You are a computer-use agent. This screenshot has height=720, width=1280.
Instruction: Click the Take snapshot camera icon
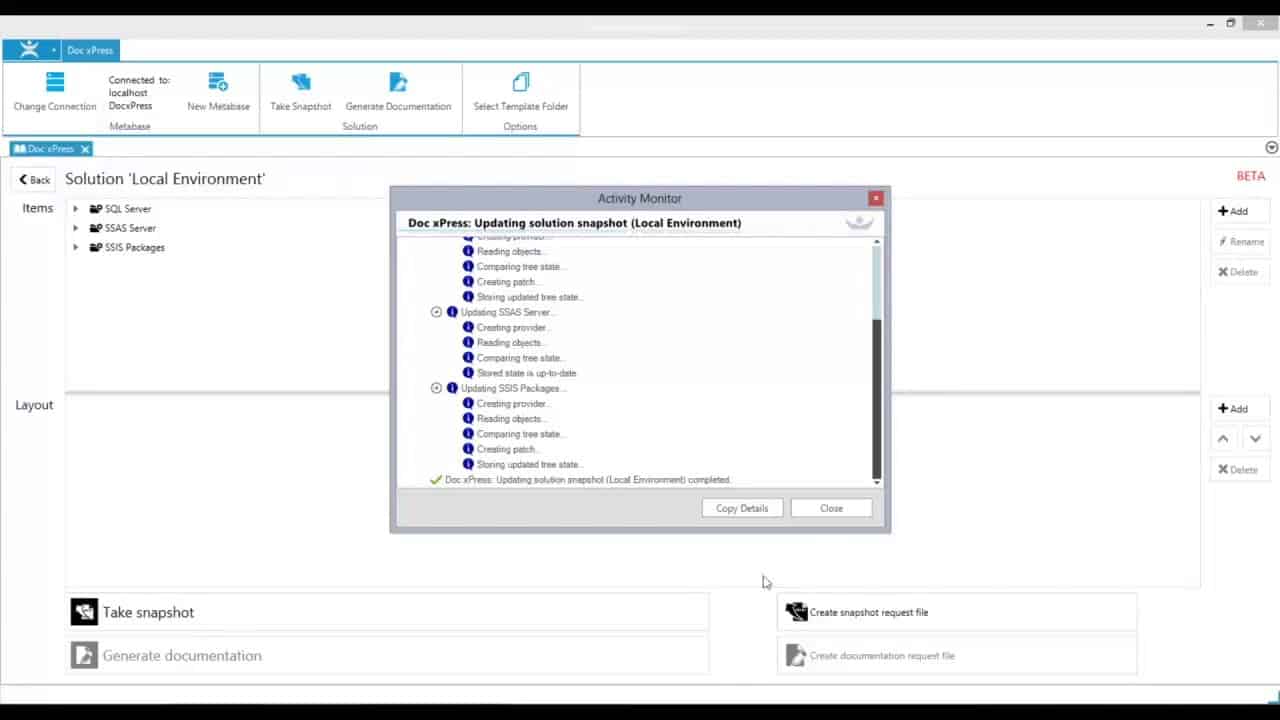pyautogui.click(x=84, y=611)
